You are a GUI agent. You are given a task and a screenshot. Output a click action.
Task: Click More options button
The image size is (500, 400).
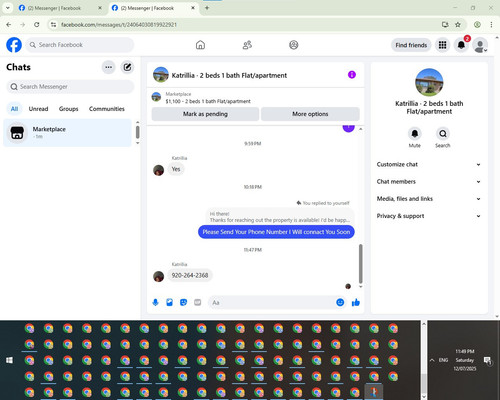pyautogui.click(x=310, y=114)
